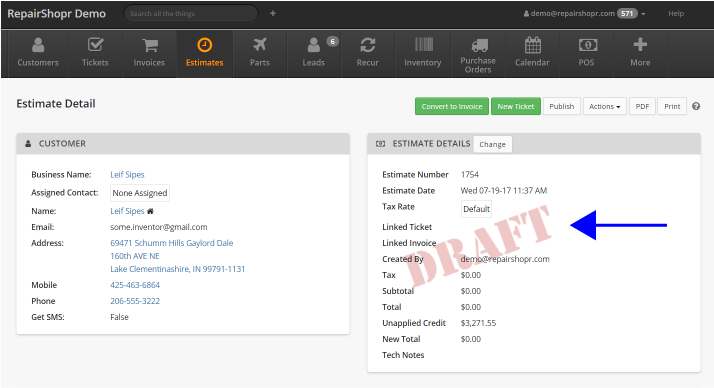Open Calendar icon in navigation
Viewport: 714px width, 388px height.
click(532, 45)
